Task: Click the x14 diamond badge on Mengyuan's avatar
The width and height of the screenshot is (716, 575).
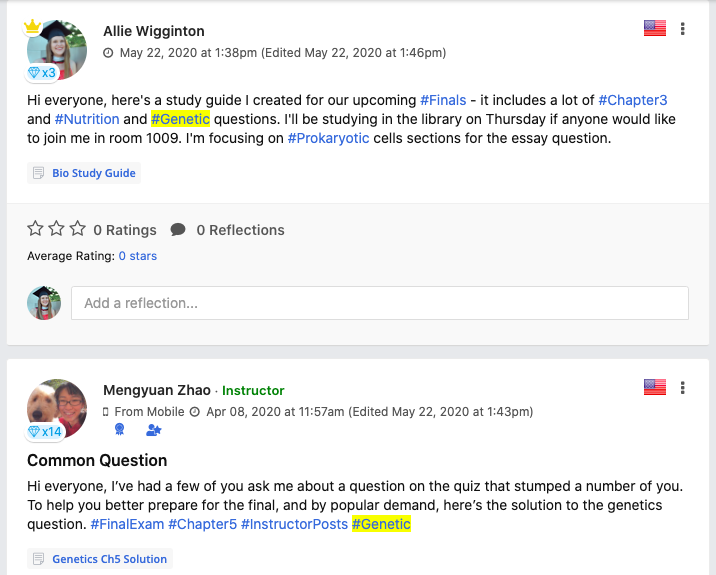Action: point(44,432)
